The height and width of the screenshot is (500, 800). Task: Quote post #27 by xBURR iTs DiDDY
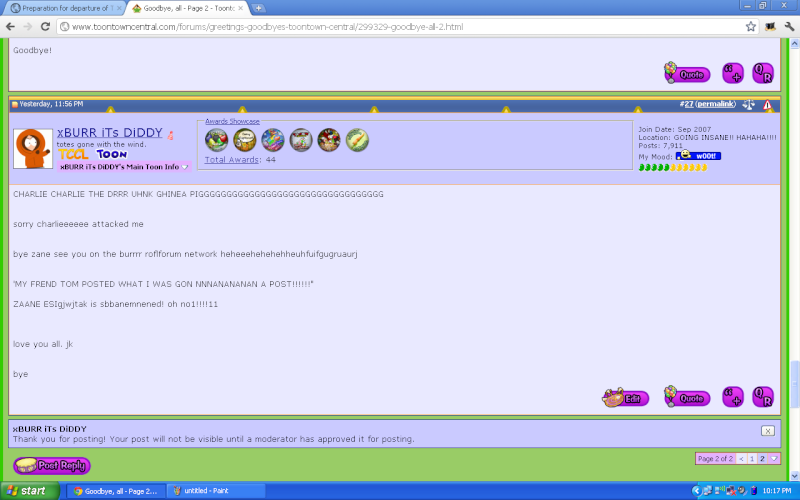coord(687,397)
